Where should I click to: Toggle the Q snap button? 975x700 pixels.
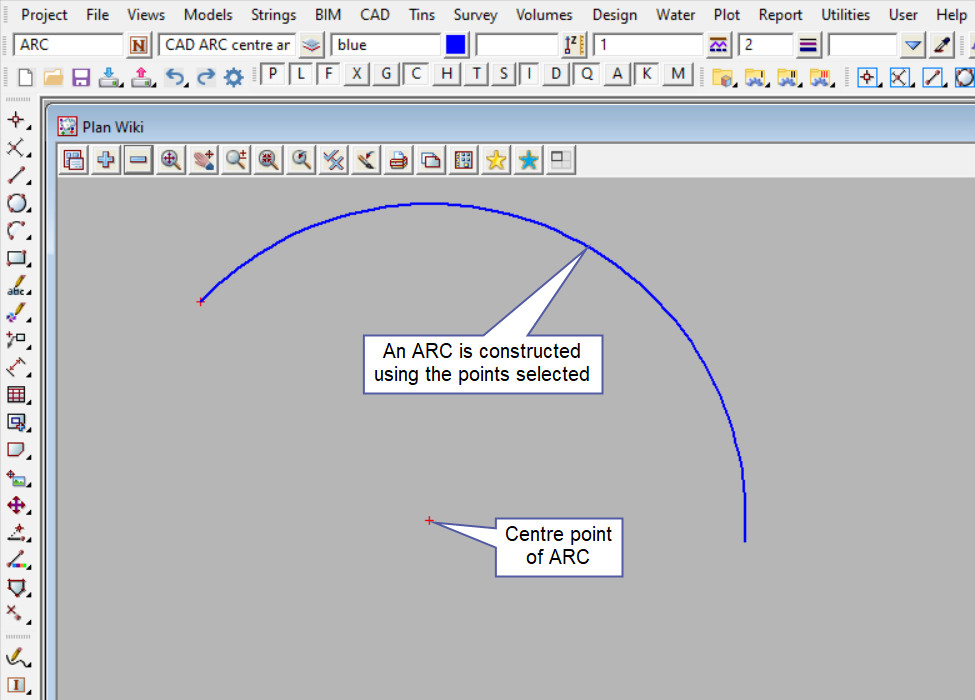587,75
